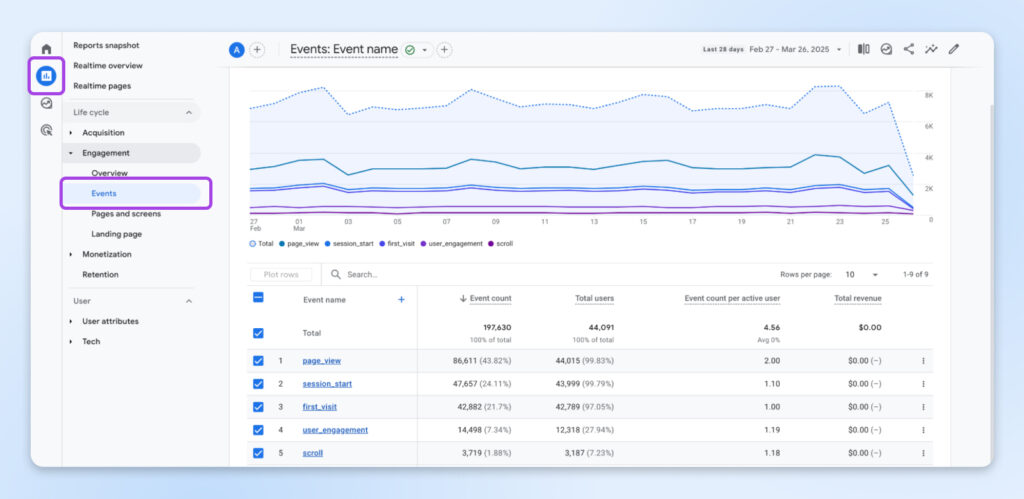Toggle the Total row checkbox
Viewport: 1024px width, 499px height.
[259, 333]
